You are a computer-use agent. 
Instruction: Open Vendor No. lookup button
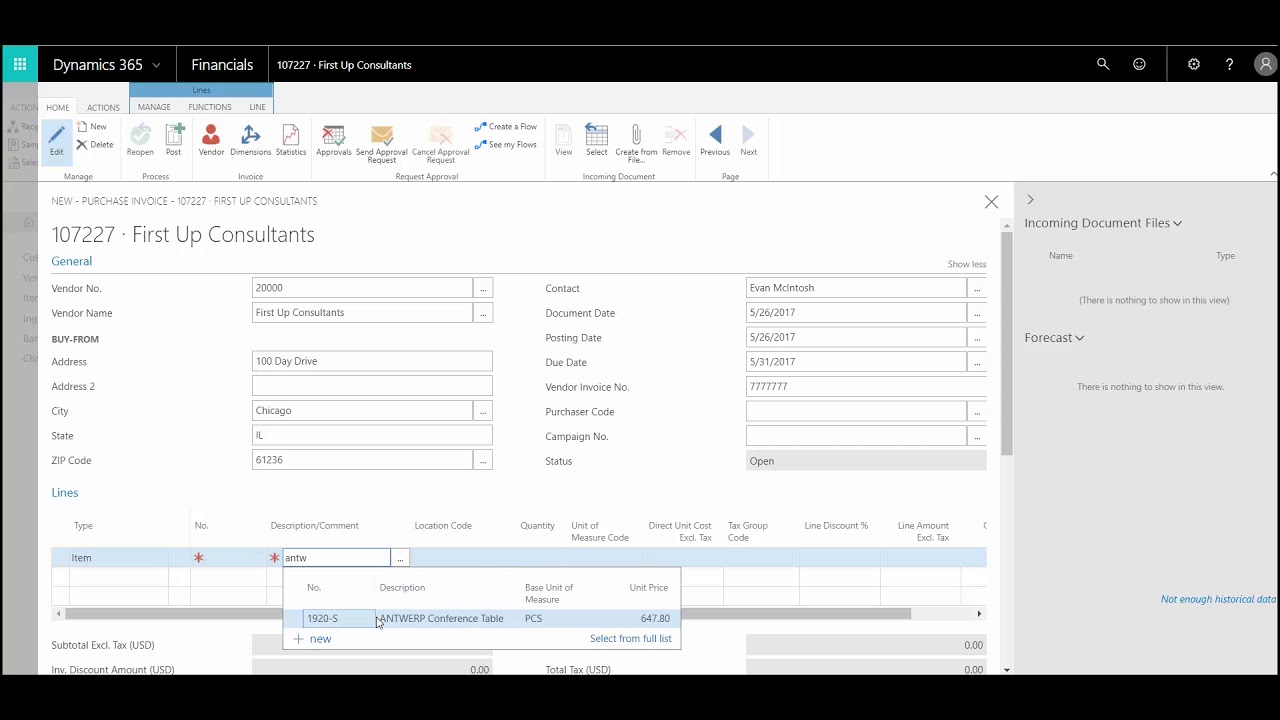483,288
